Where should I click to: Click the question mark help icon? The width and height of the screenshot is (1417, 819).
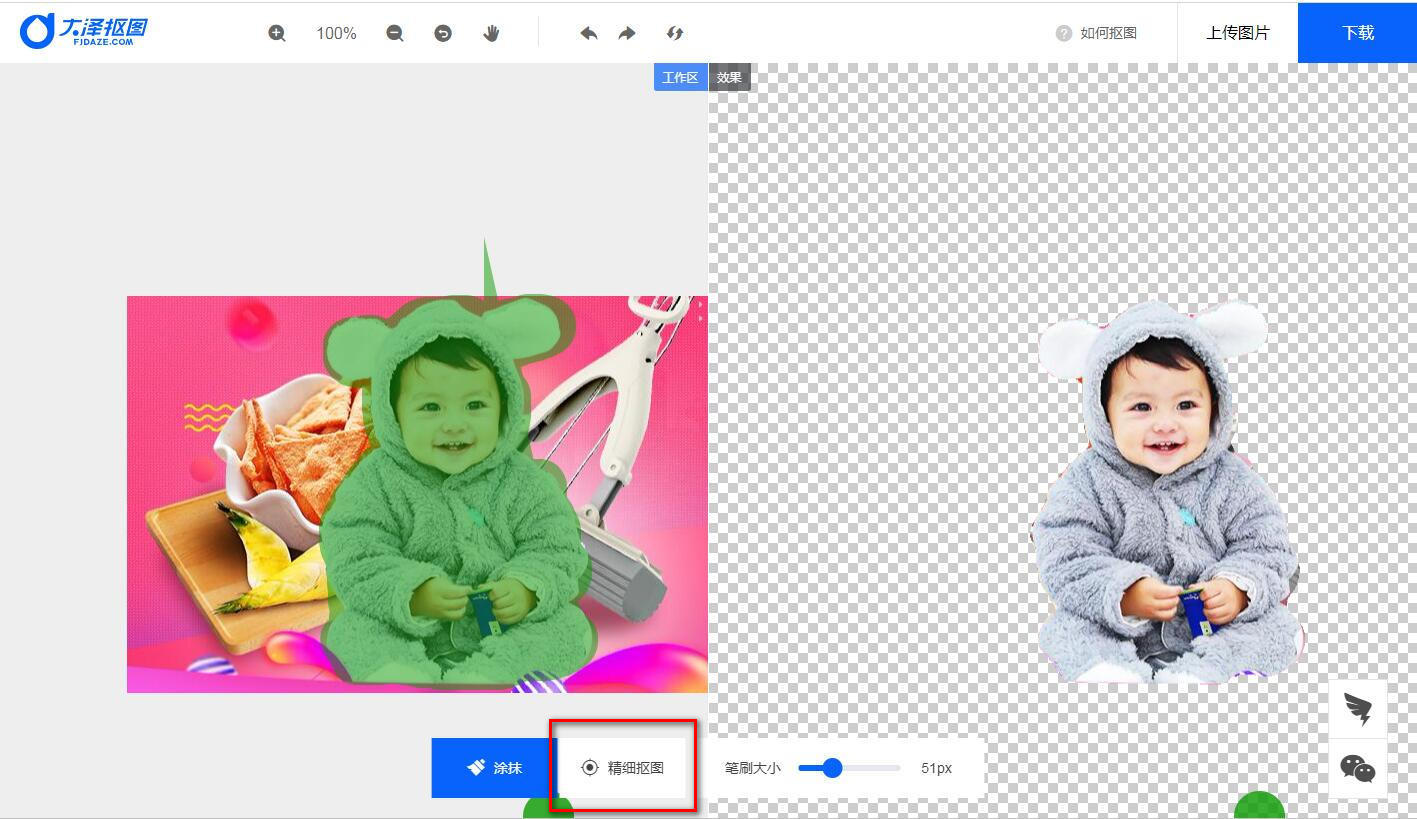[1064, 33]
